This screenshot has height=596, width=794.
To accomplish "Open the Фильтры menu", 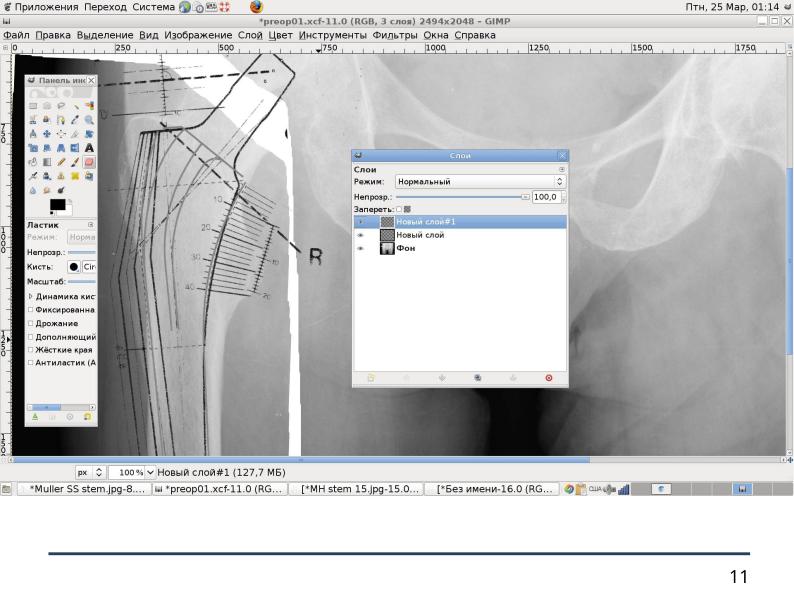I will (394, 35).
